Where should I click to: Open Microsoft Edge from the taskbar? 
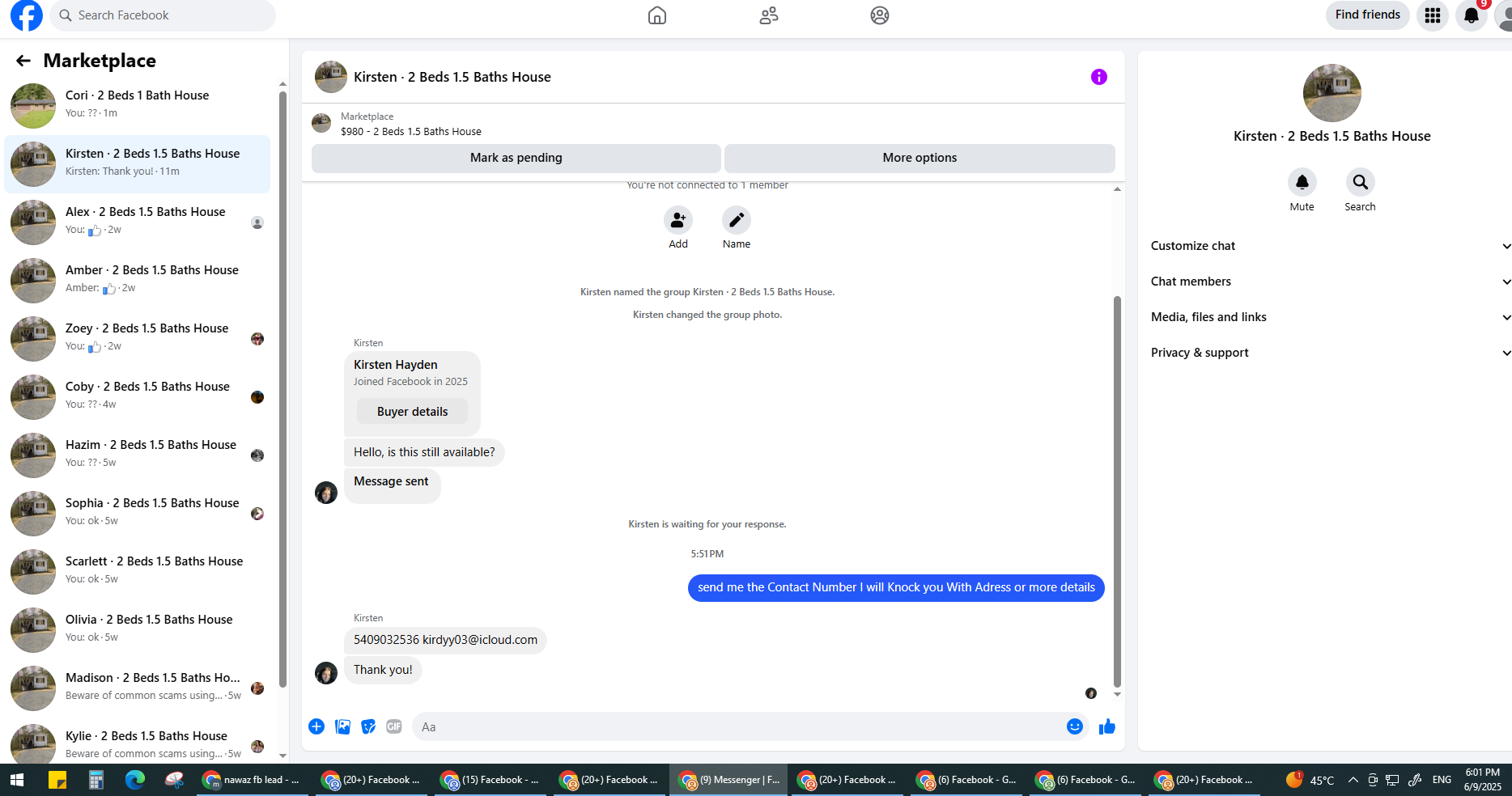135,780
